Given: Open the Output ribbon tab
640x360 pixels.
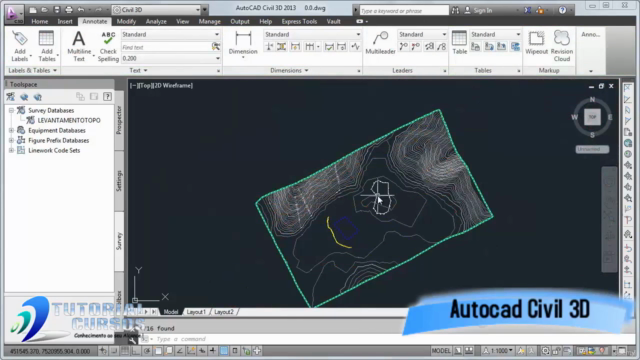Looking at the screenshot, I should click(x=240, y=21).
